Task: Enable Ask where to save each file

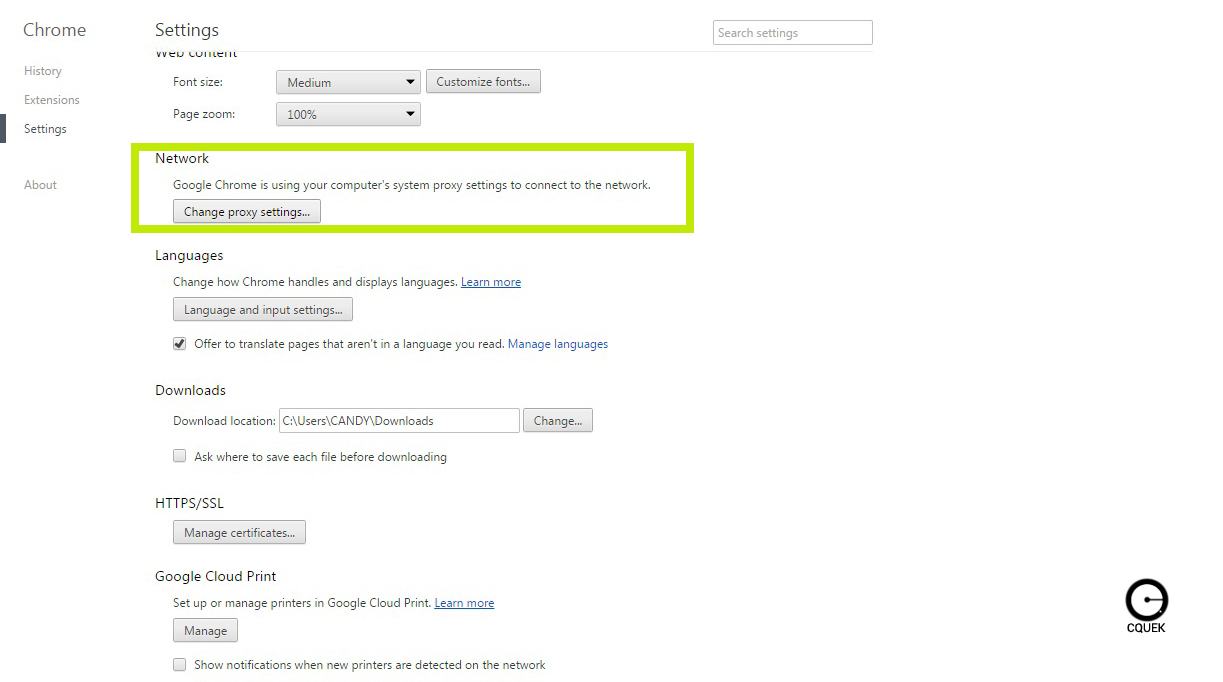Action: (x=180, y=456)
